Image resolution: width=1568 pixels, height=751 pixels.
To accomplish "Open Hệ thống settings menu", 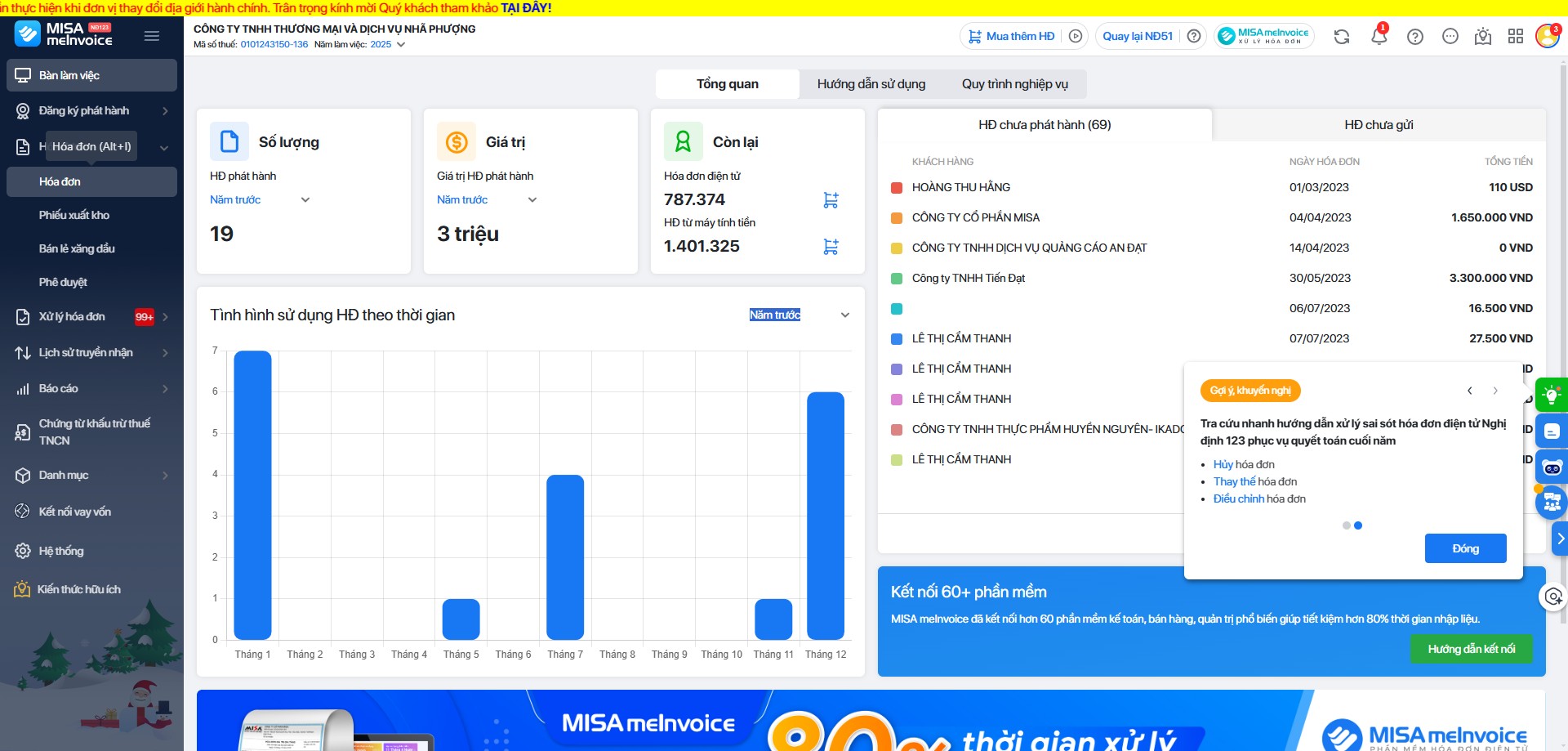I will point(91,551).
